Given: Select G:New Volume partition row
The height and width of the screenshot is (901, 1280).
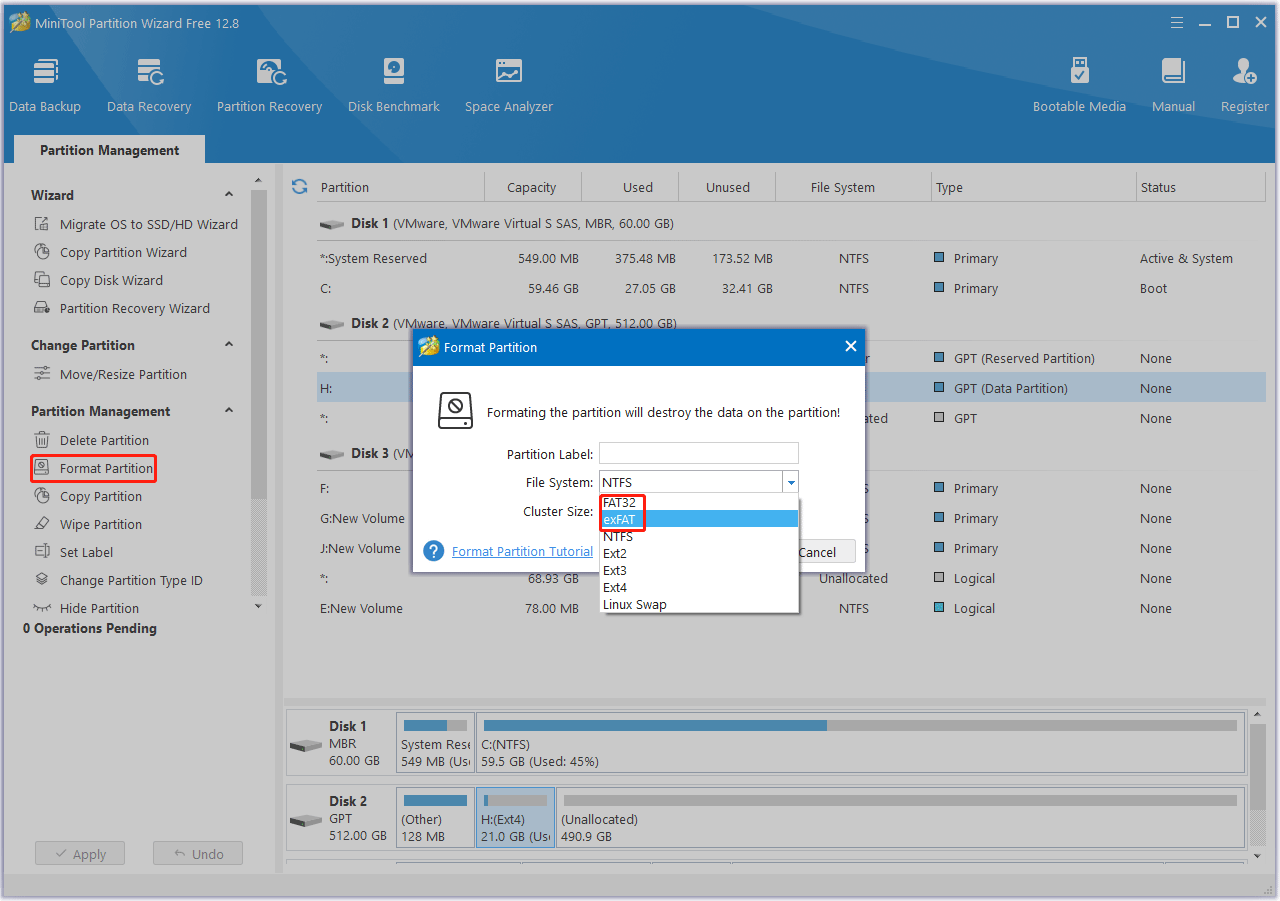Looking at the screenshot, I should point(791,518).
